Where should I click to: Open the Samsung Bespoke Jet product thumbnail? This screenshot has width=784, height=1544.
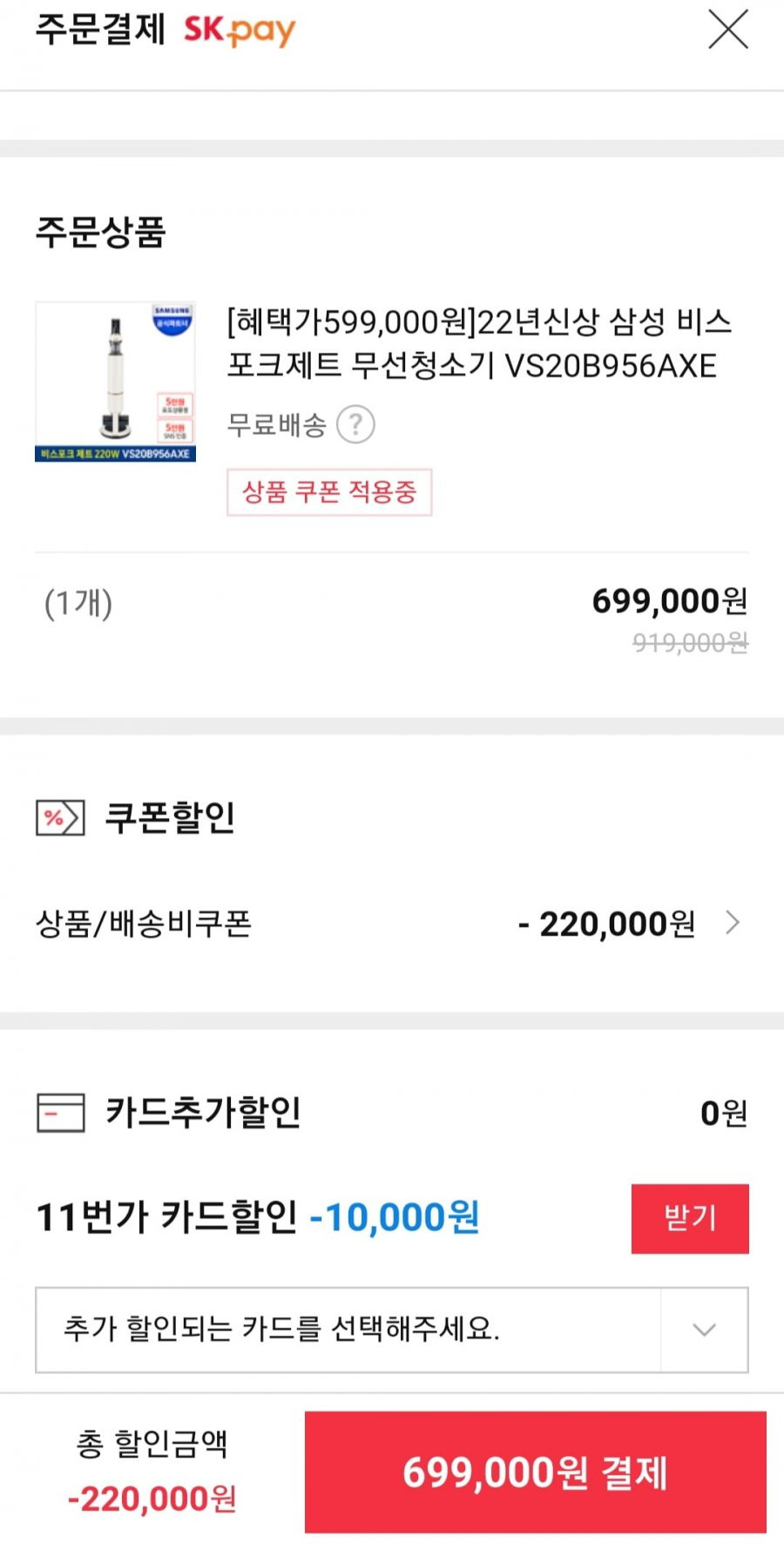pos(115,382)
